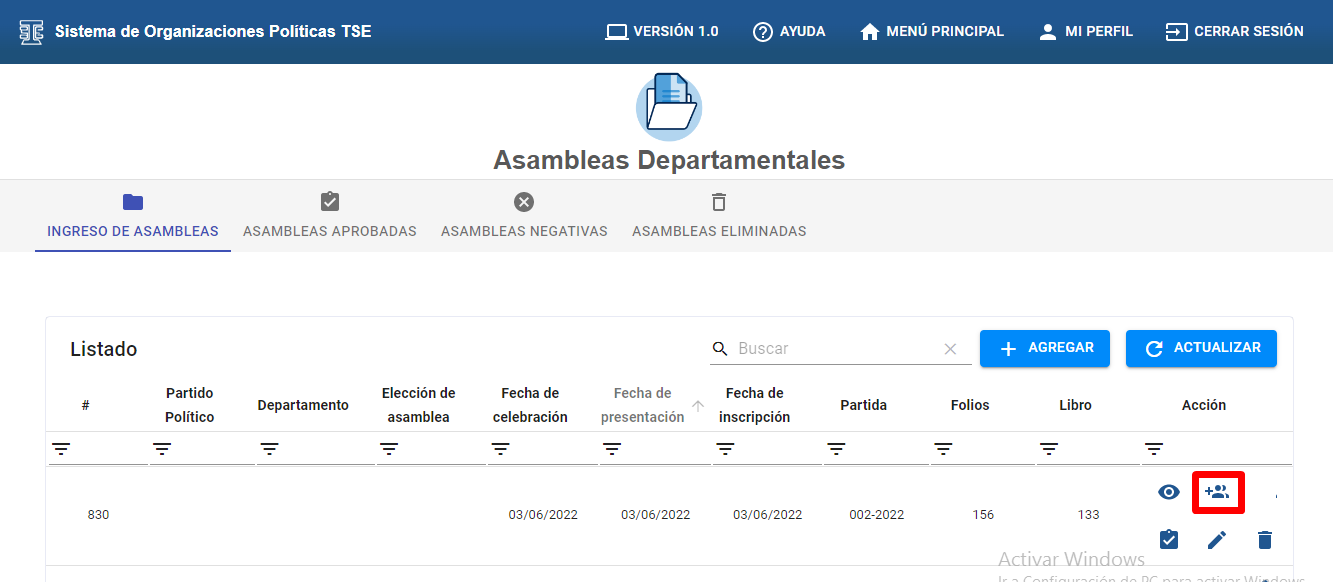Click the Asambleas Departamentales folder image

point(668,106)
